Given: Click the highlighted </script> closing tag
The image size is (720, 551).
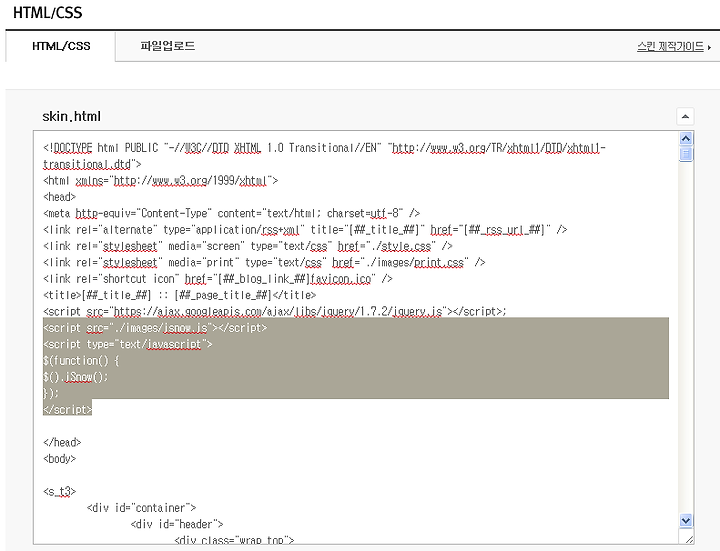Looking at the screenshot, I should point(68,410).
